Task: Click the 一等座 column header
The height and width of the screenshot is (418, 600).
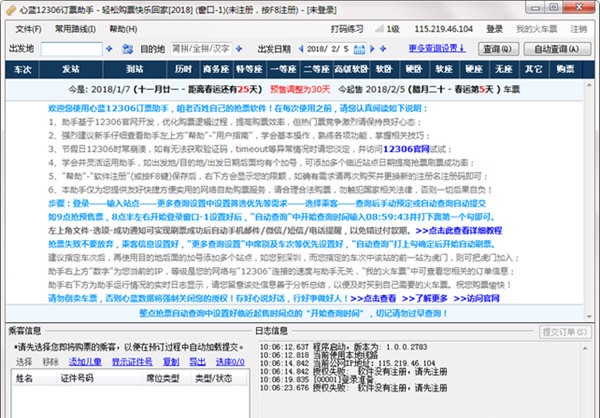Action: (x=283, y=69)
